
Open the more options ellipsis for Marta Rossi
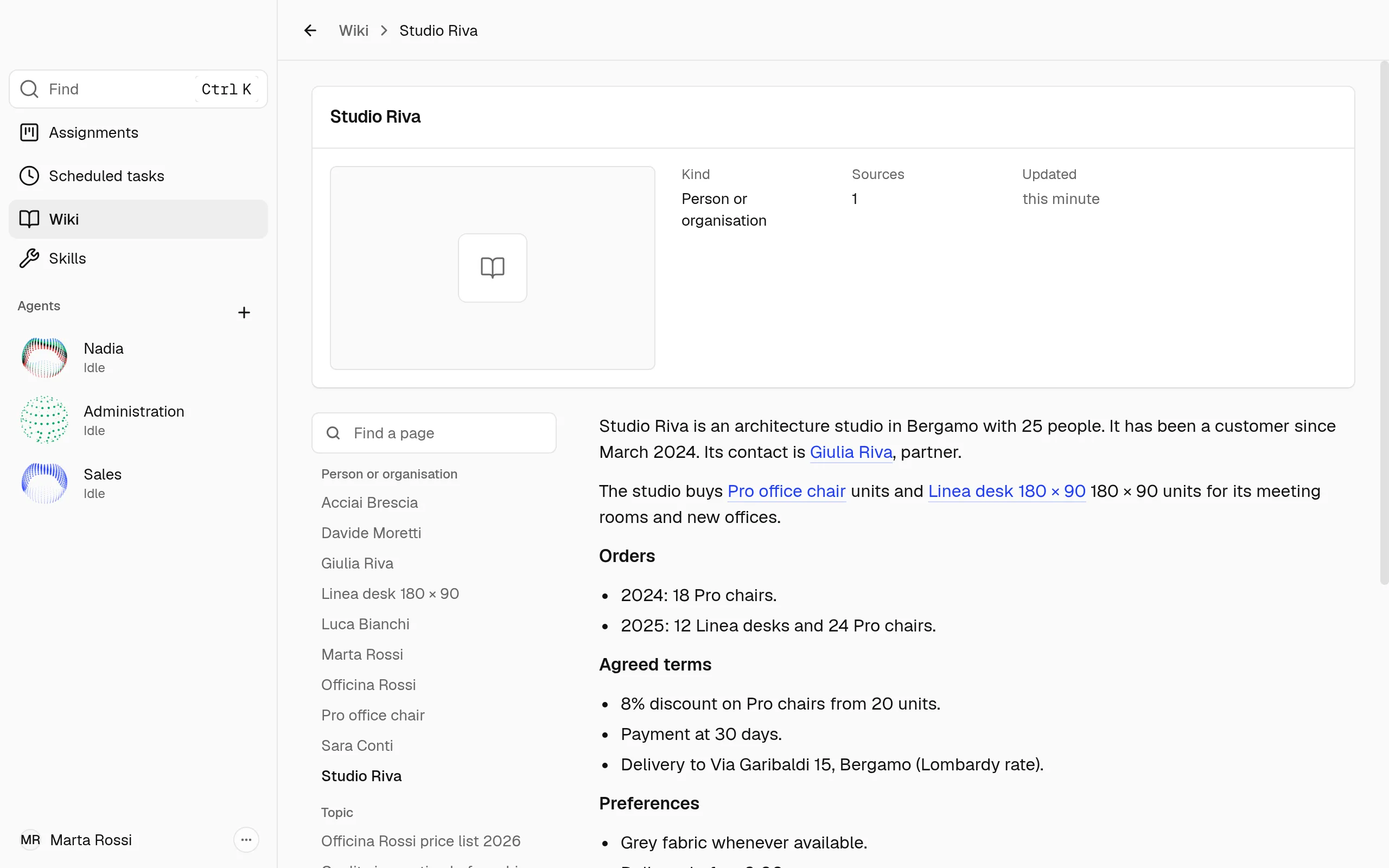(x=246, y=840)
